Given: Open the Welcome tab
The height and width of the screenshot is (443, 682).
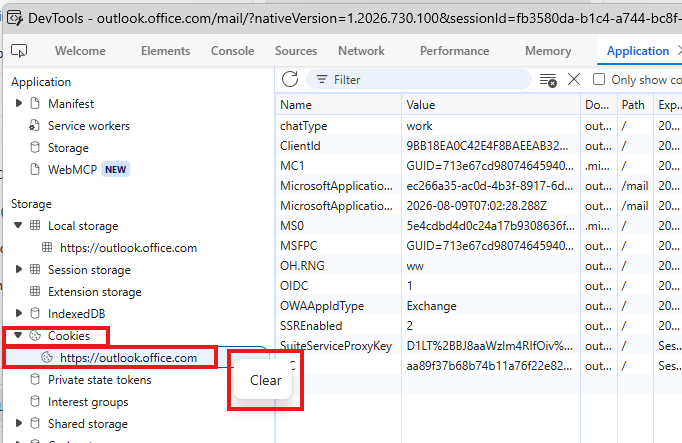Looking at the screenshot, I should pos(80,51).
